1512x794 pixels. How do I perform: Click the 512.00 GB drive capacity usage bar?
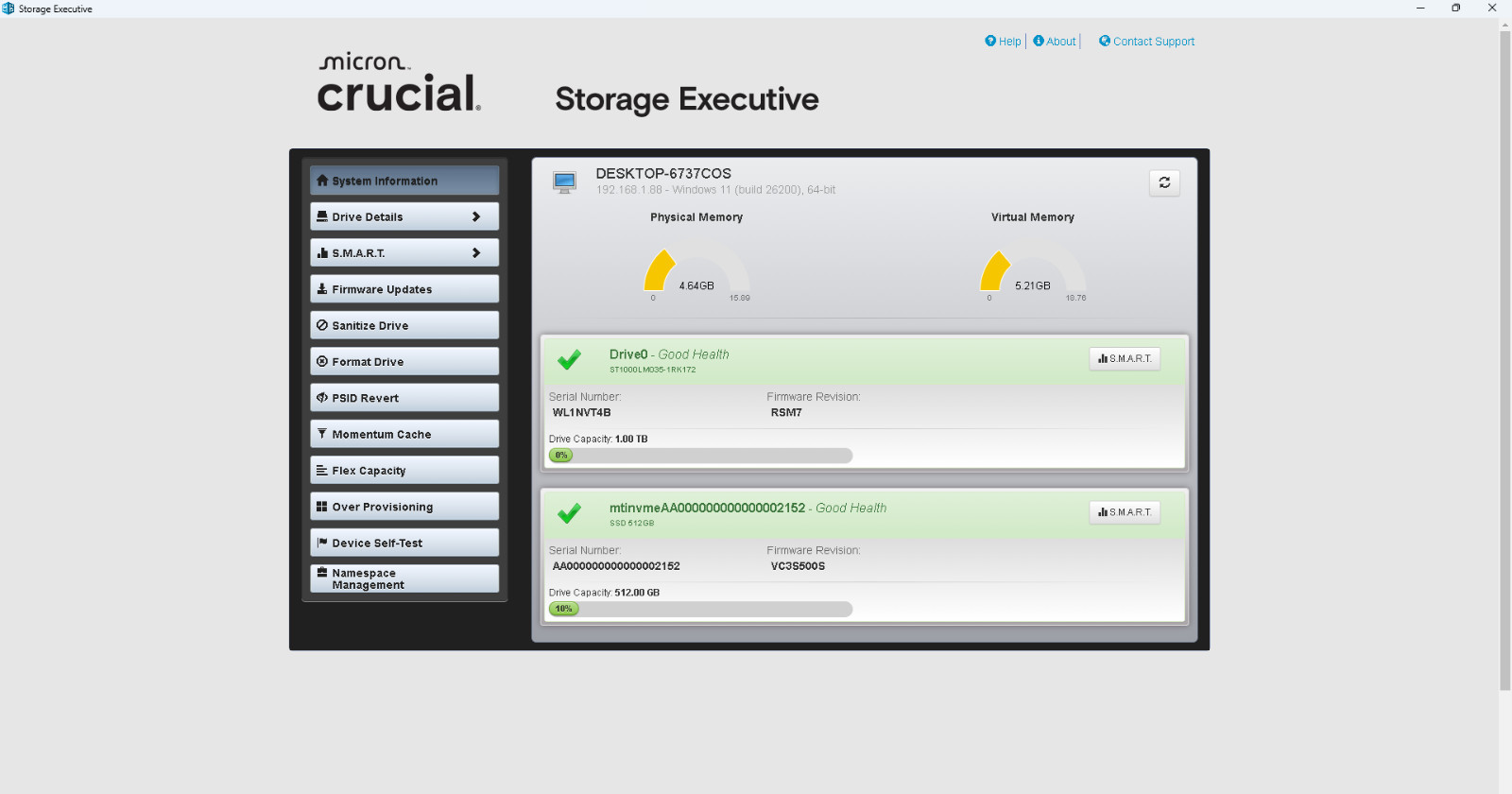pyautogui.click(x=700, y=609)
